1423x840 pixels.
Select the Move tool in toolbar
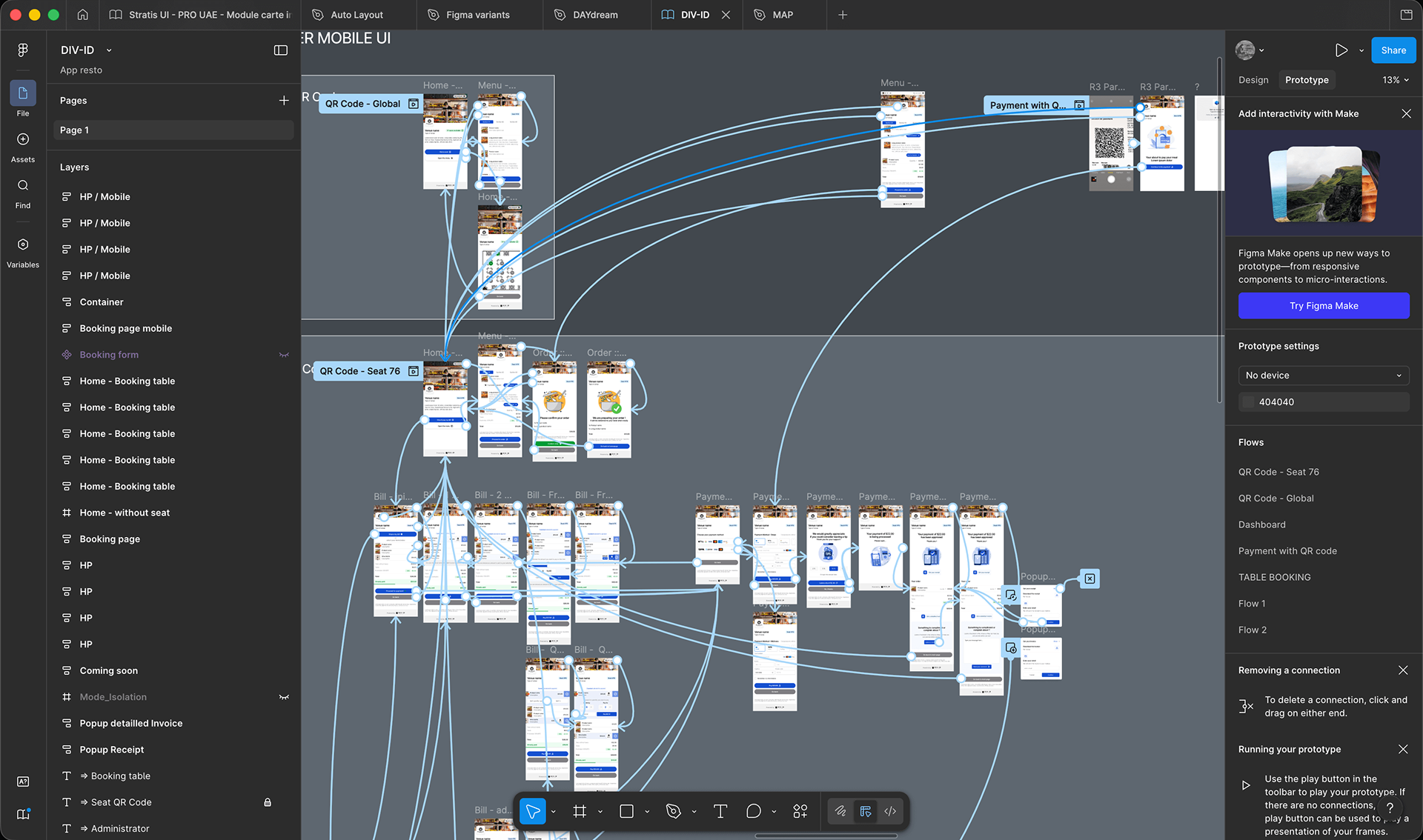point(532,812)
